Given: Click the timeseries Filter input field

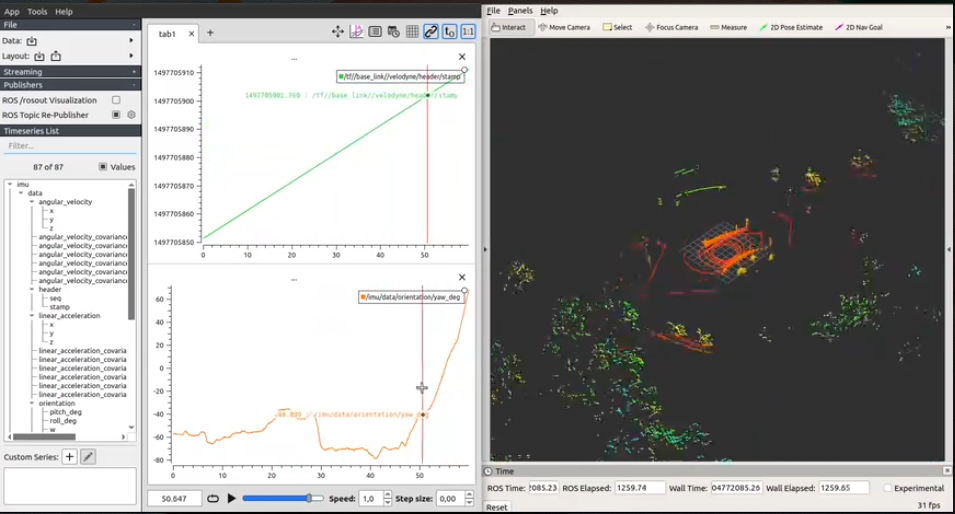Looking at the screenshot, I should click(x=70, y=146).
